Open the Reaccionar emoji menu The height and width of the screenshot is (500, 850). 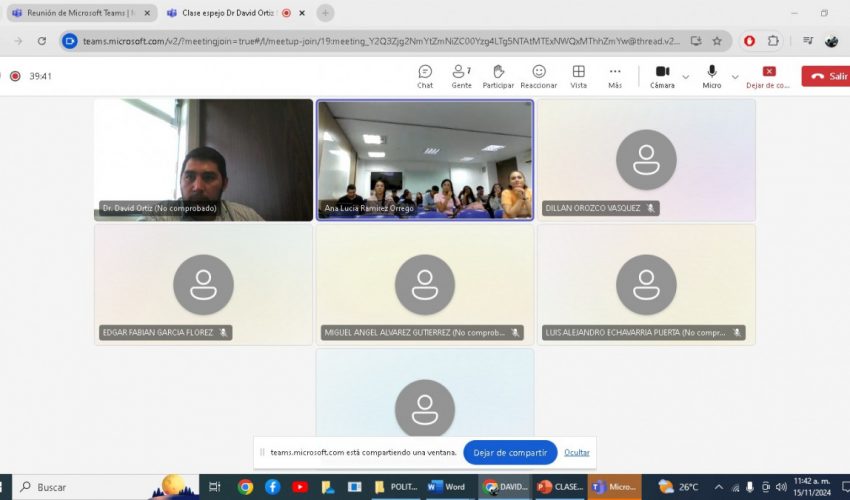[538, 76]
